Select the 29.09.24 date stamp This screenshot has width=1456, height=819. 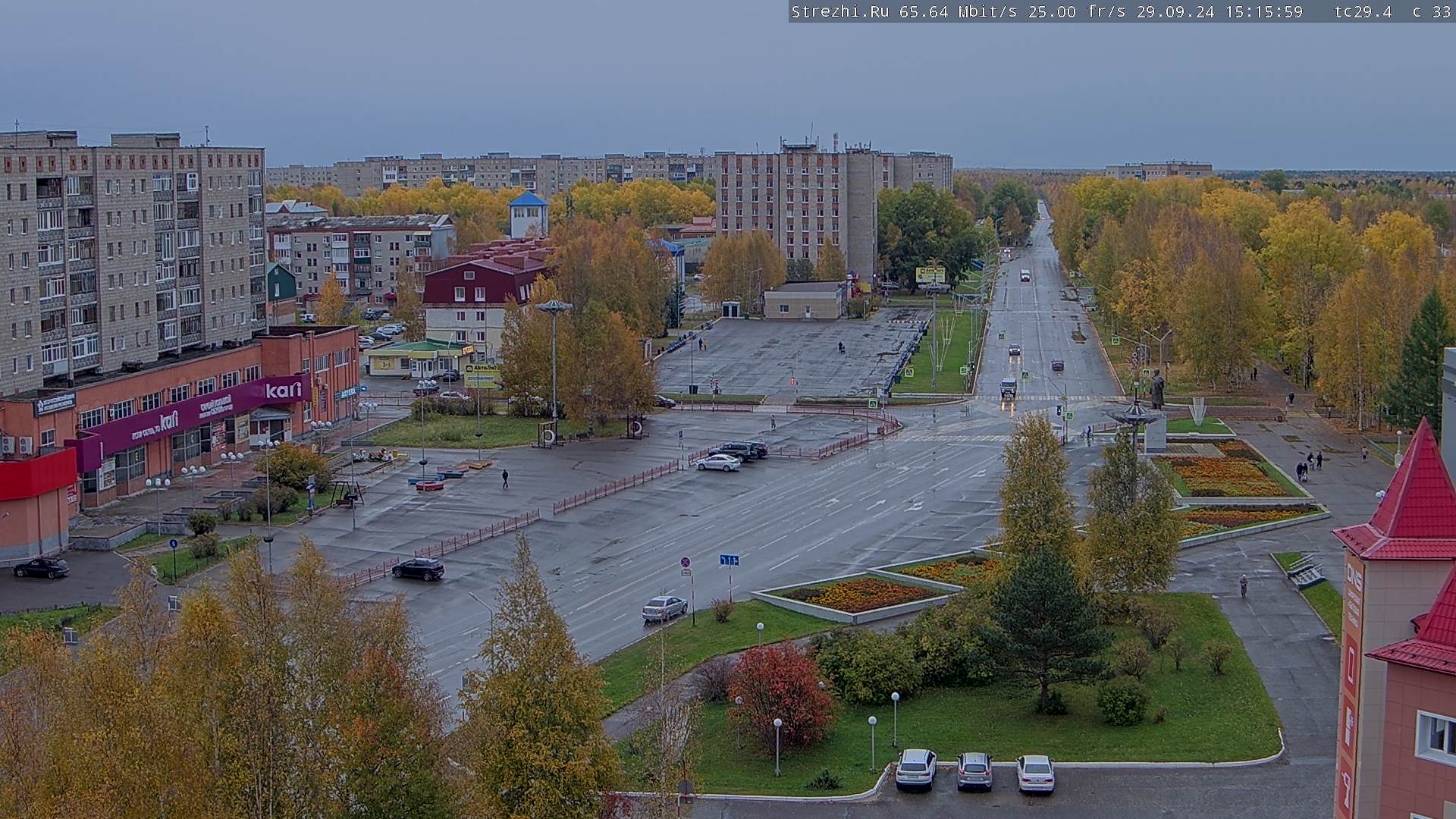coord(1175,11)
